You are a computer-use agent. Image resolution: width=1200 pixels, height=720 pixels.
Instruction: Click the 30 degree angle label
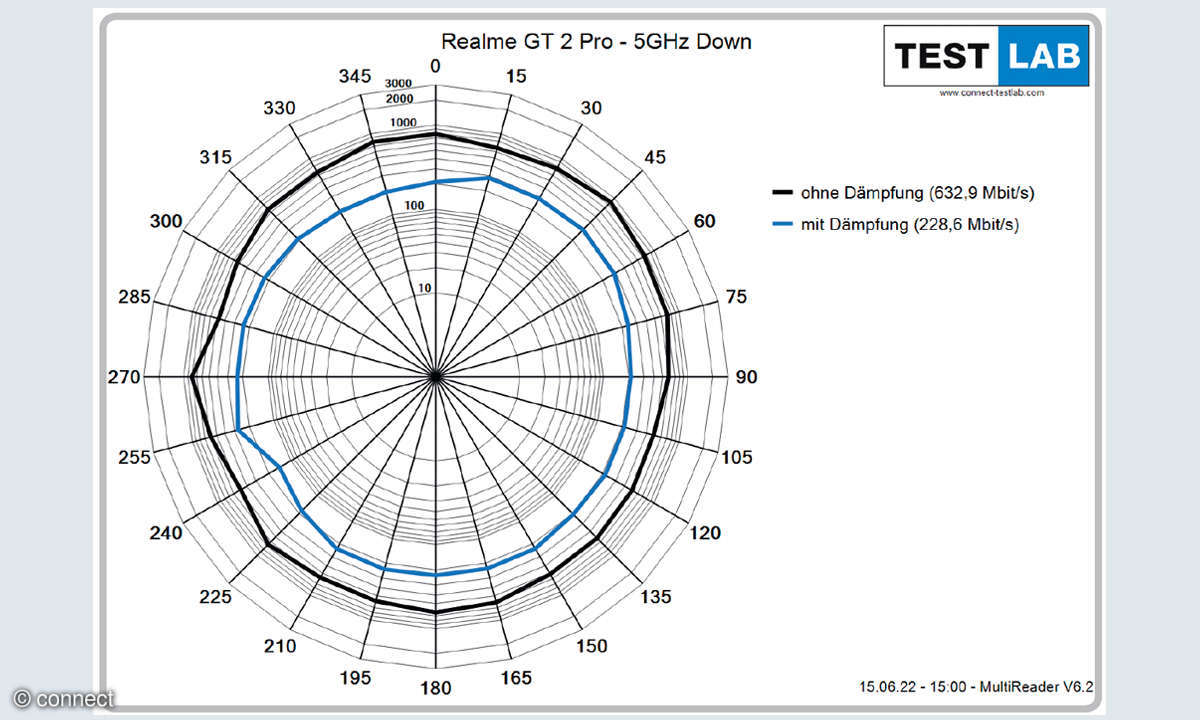pos(591,108)
